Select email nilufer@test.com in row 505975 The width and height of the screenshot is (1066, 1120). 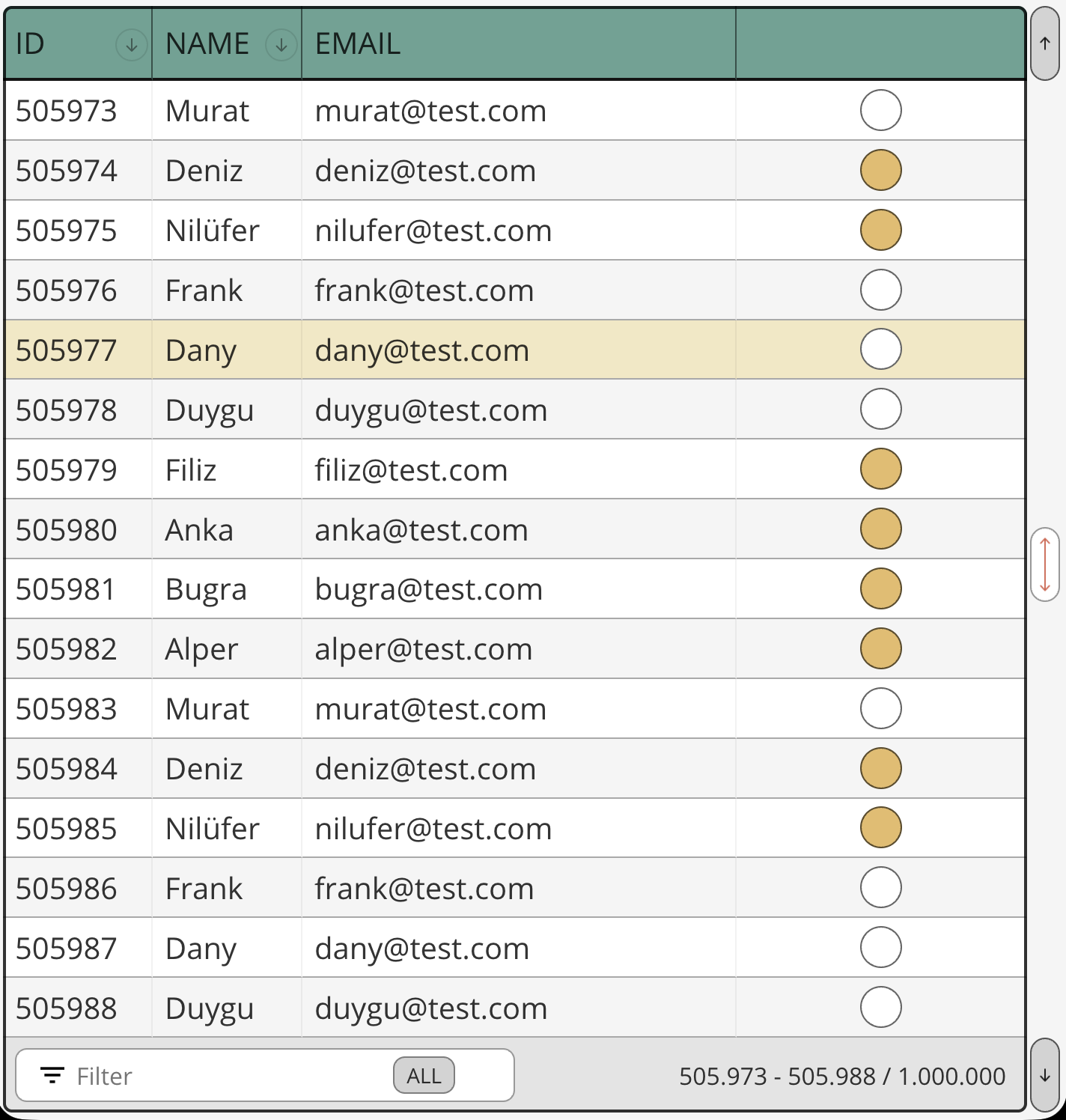[x=433, y=231]
